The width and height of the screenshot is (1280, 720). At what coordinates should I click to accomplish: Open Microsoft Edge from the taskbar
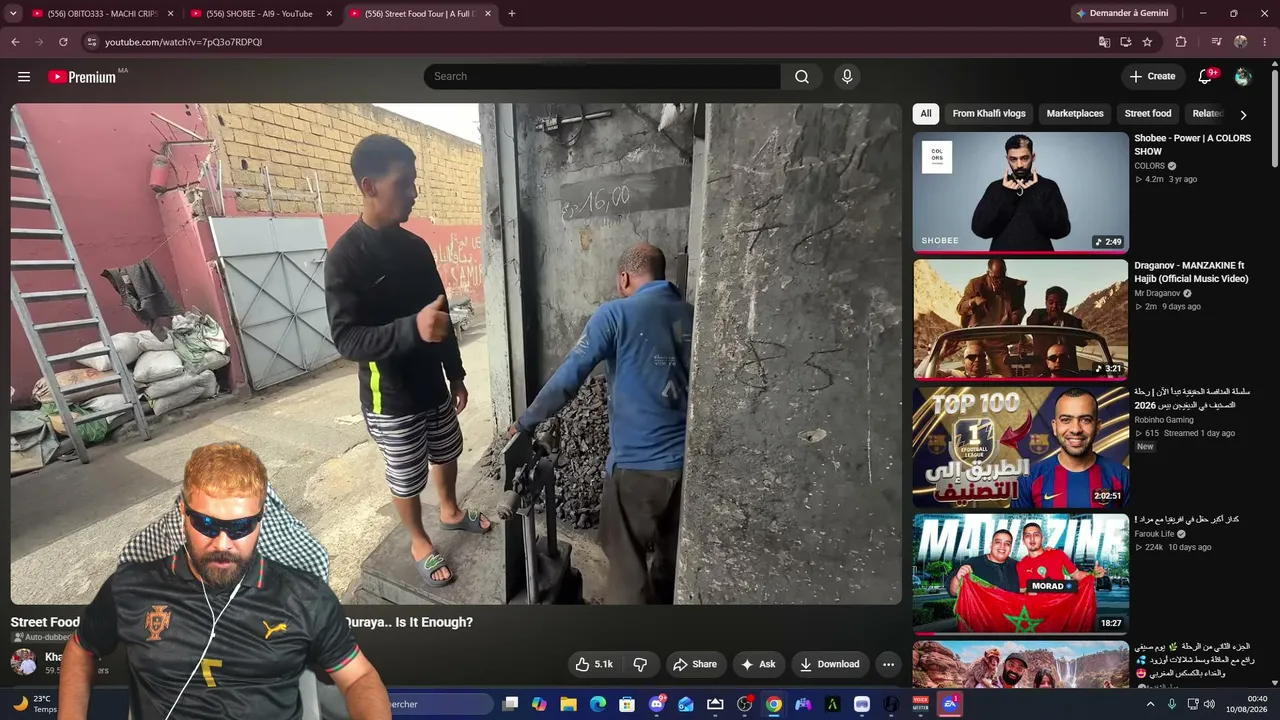[598, 704]
